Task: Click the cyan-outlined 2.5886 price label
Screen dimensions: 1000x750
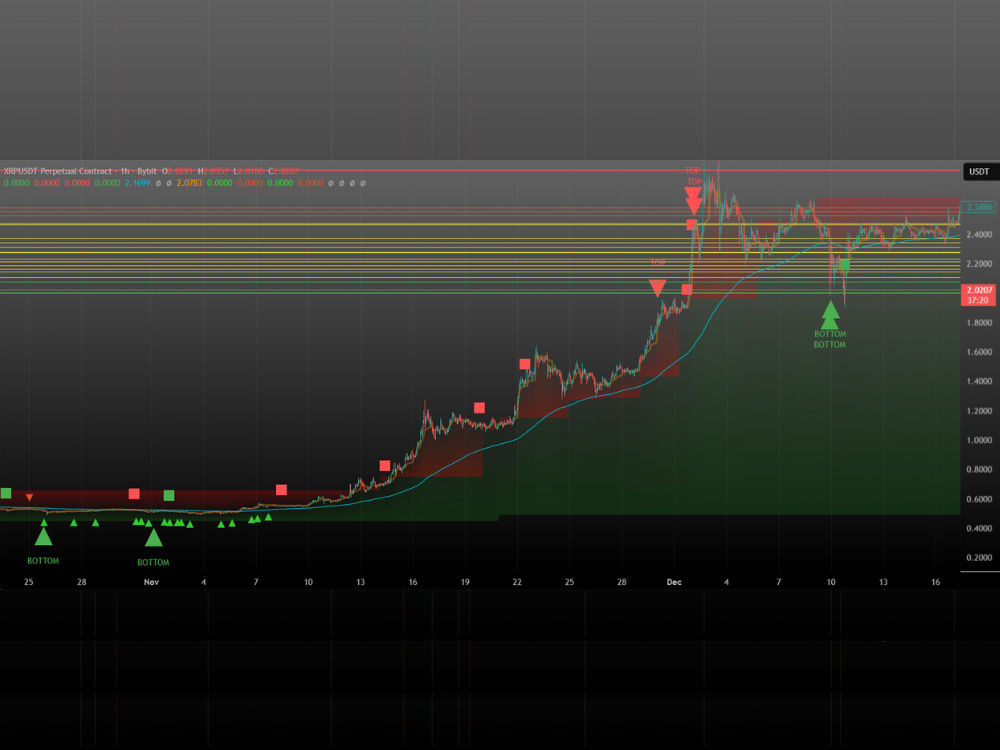Action: pos(980,207)
